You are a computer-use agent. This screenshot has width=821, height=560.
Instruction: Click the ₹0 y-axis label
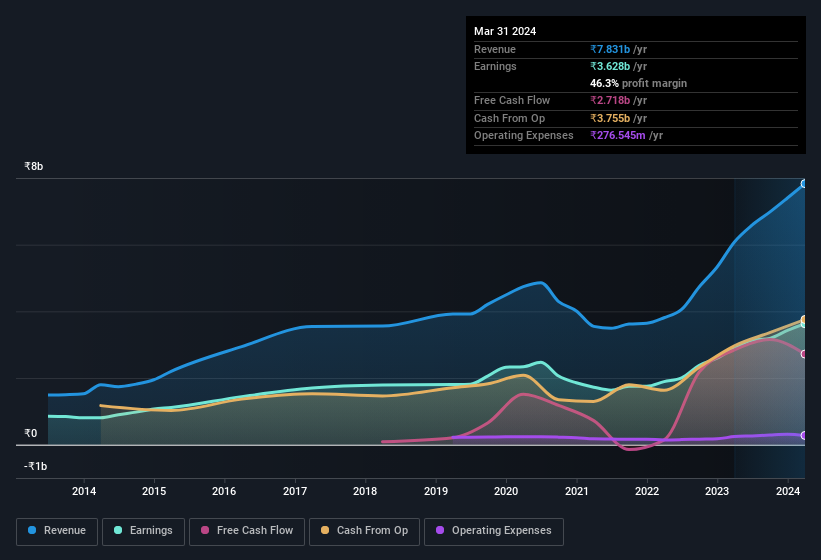(30, 433)
